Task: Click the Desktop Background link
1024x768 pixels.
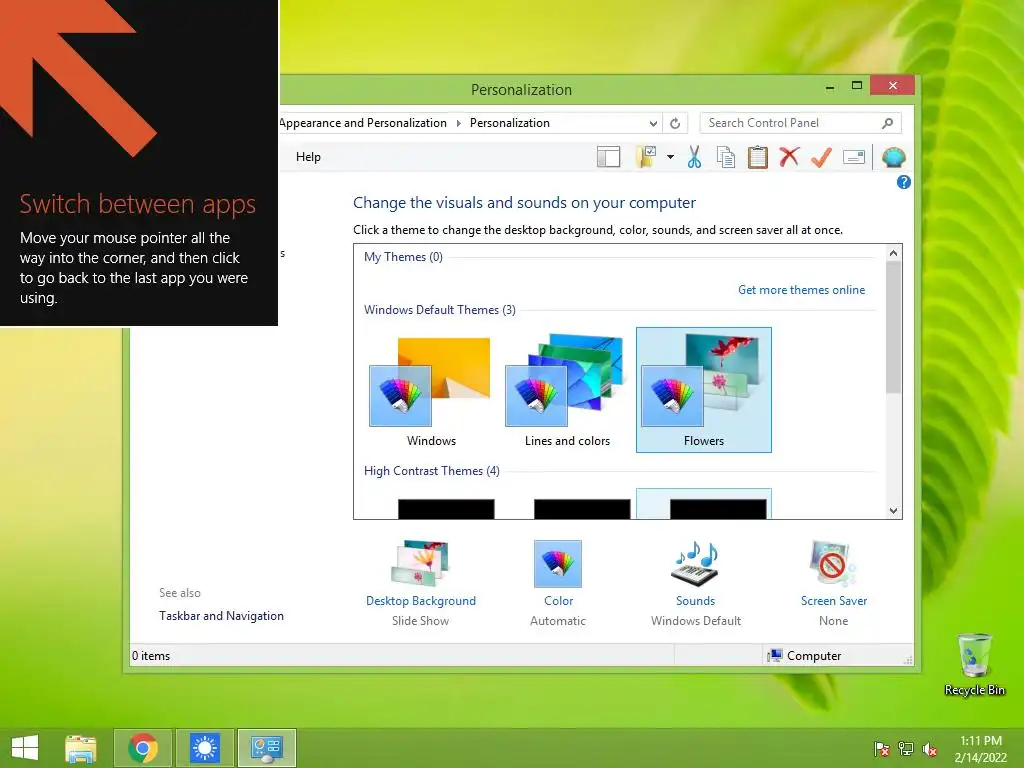Action: click(421, 601)
